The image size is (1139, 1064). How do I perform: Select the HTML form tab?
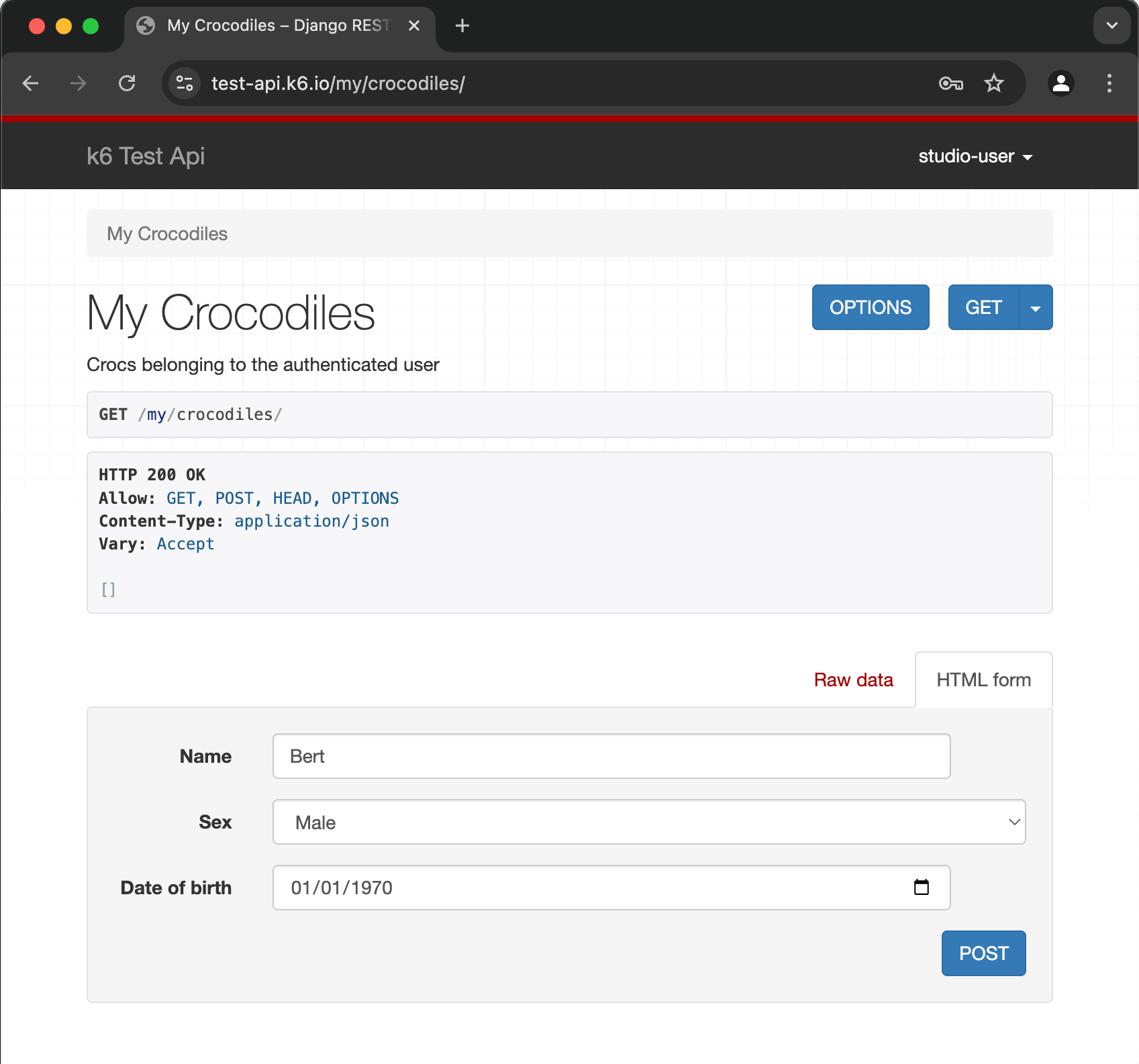click(x=983, y=680)
